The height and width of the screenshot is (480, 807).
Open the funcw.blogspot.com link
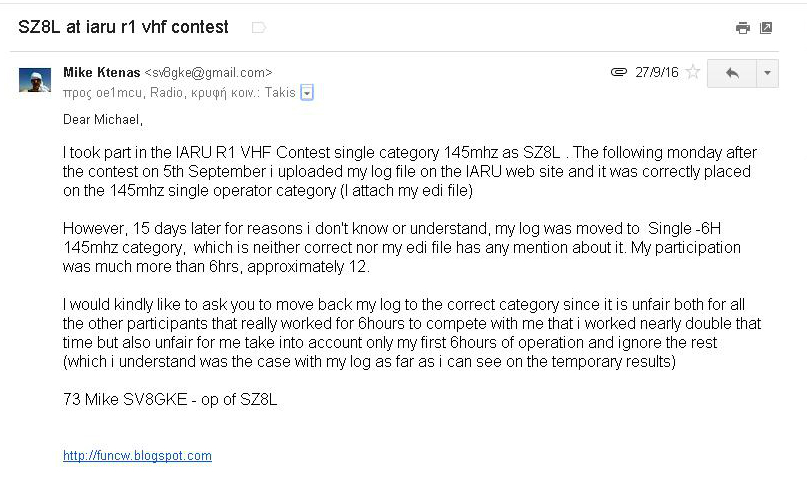[137, 456]
